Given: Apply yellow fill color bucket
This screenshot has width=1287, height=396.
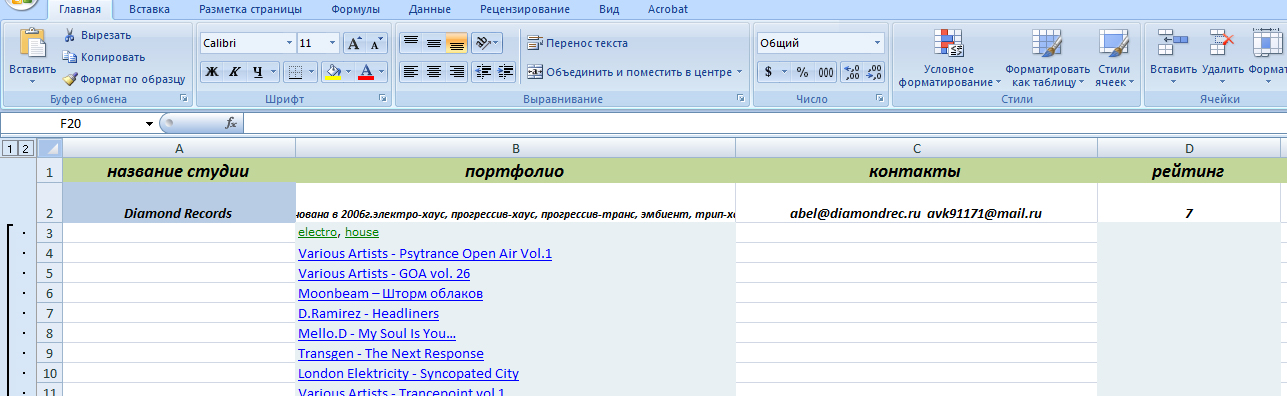Looking at the screenshot, I should (x=333, y=72).
